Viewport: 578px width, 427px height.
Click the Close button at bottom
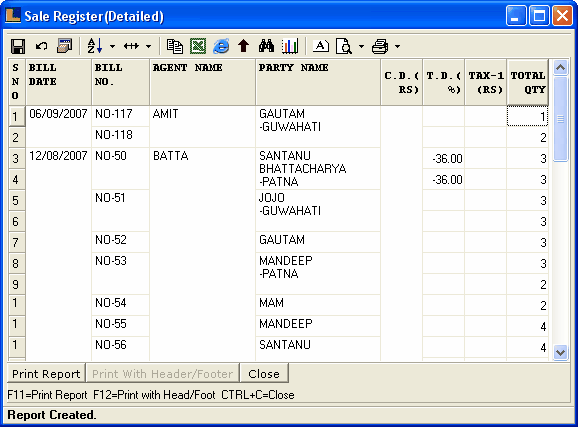click(x=264, y=374)
